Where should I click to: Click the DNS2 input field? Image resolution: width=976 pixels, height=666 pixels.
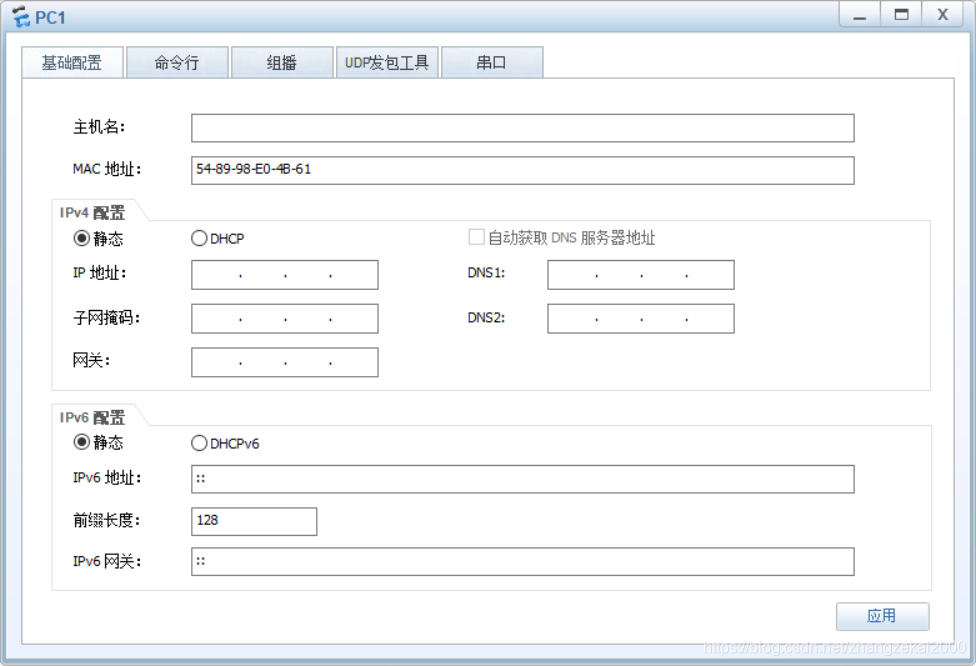[x=640, y=318]
